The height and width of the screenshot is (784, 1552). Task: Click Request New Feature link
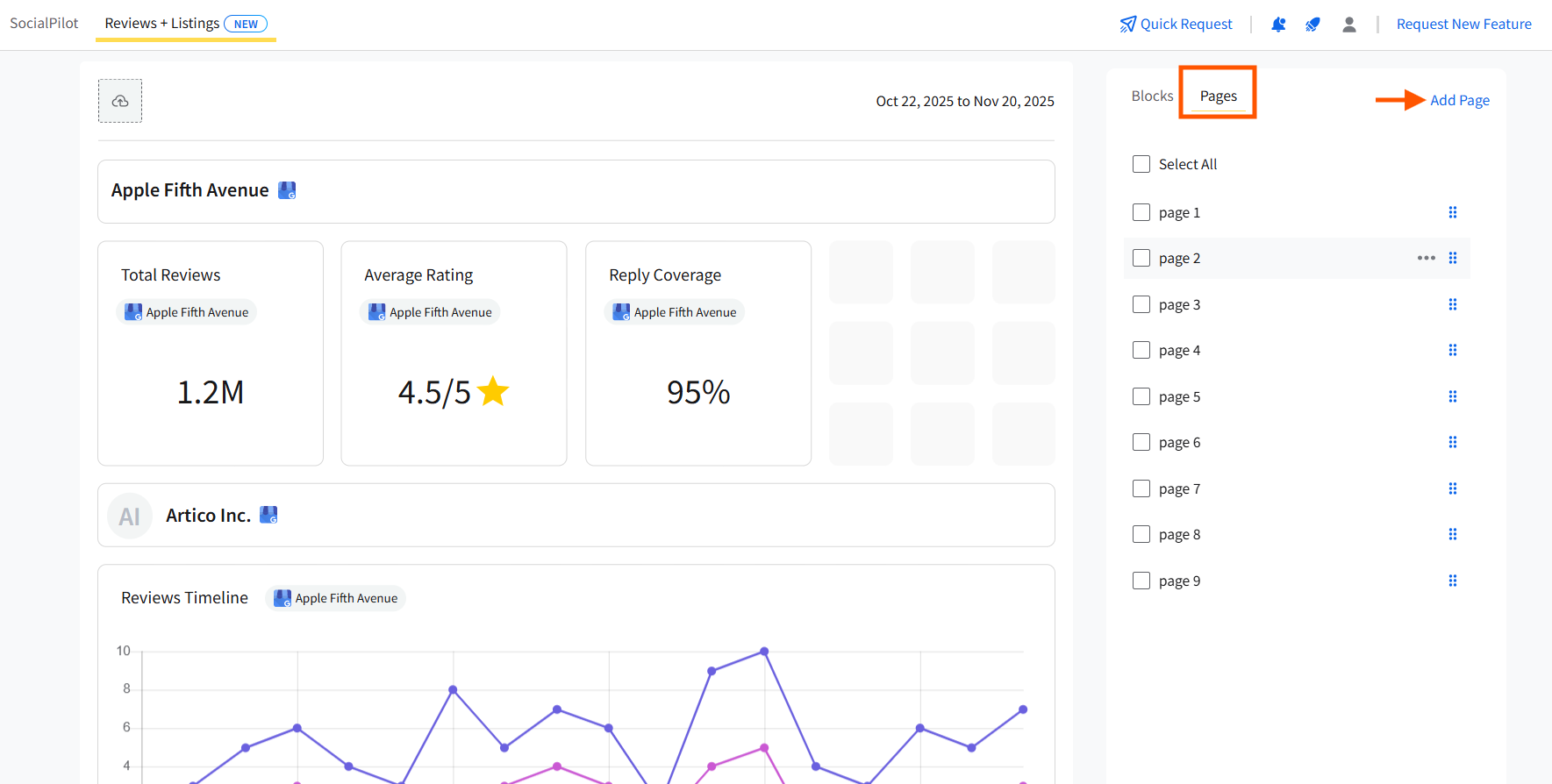pyautogui.click(x=1464, y=25)
